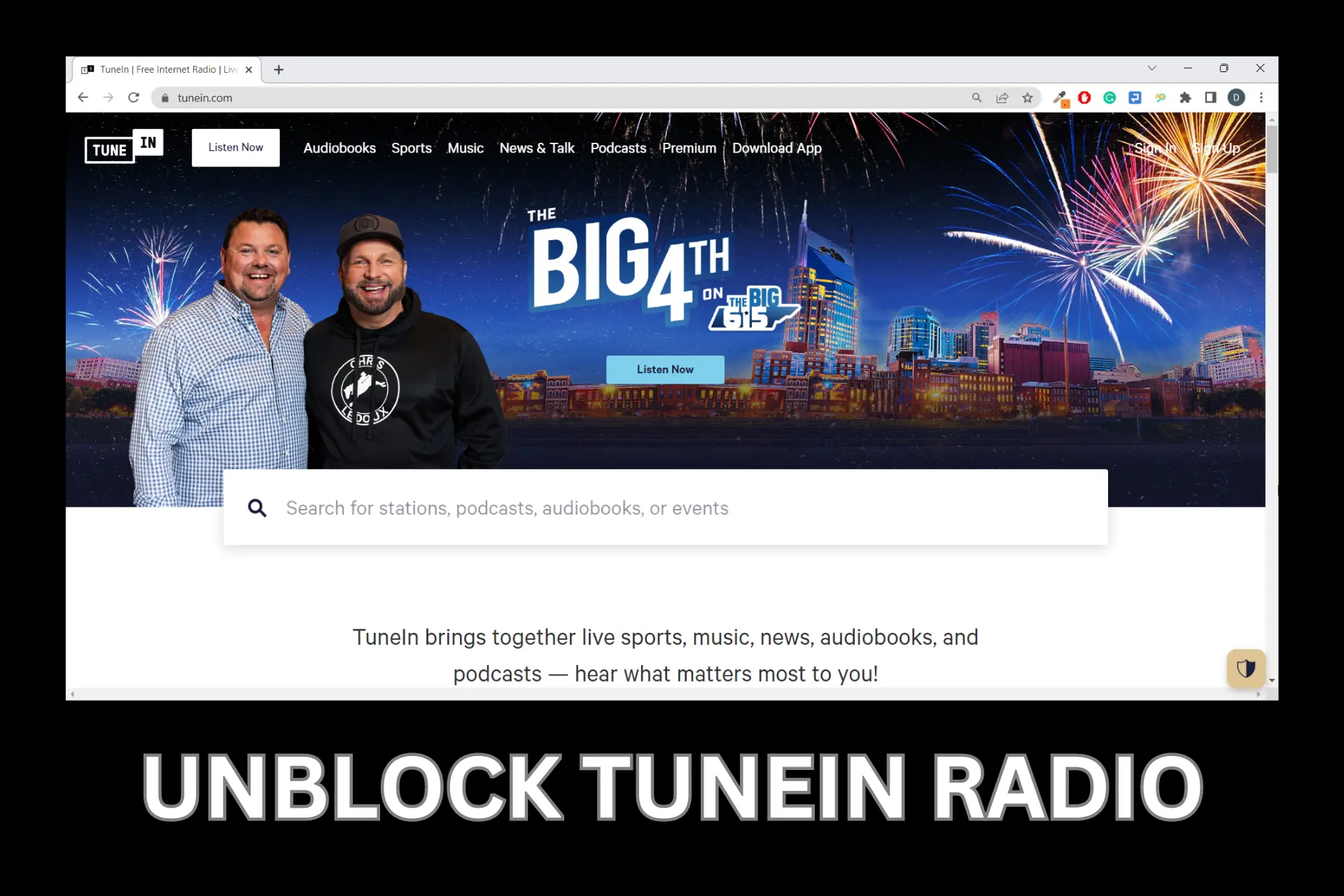Image resolution: width=1344 pixels, height=896 pixels.
Task: Open the Extensions puzzle piece menu
Action: [1185, 98]
